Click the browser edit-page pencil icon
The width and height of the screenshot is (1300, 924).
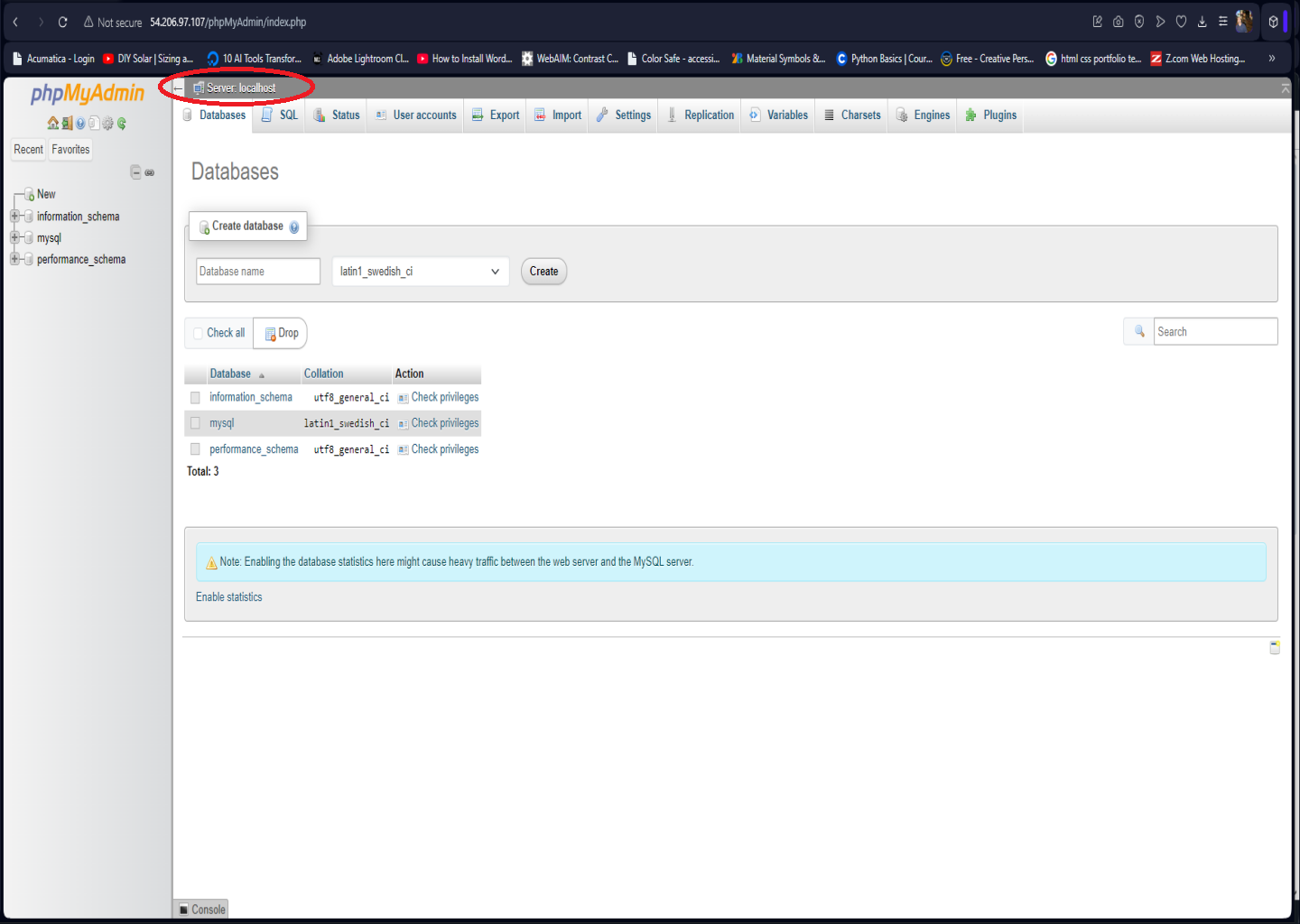(x=1098, y=22)
